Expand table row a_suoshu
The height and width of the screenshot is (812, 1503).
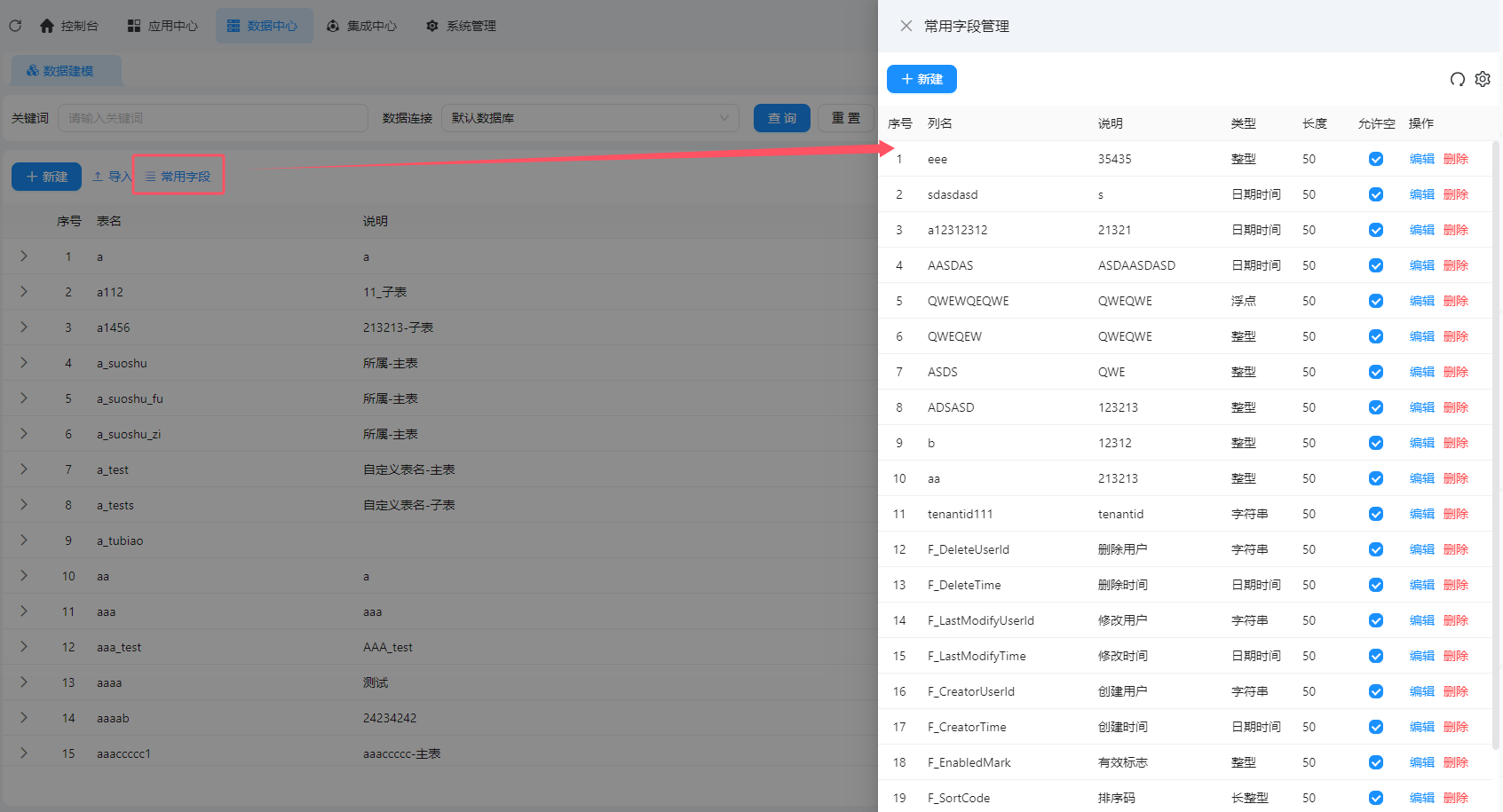pos(24,363)
